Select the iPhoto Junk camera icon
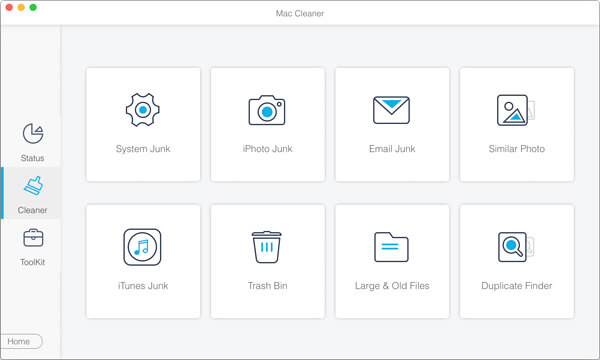This screenshot has height=360, width=600. 267,110
